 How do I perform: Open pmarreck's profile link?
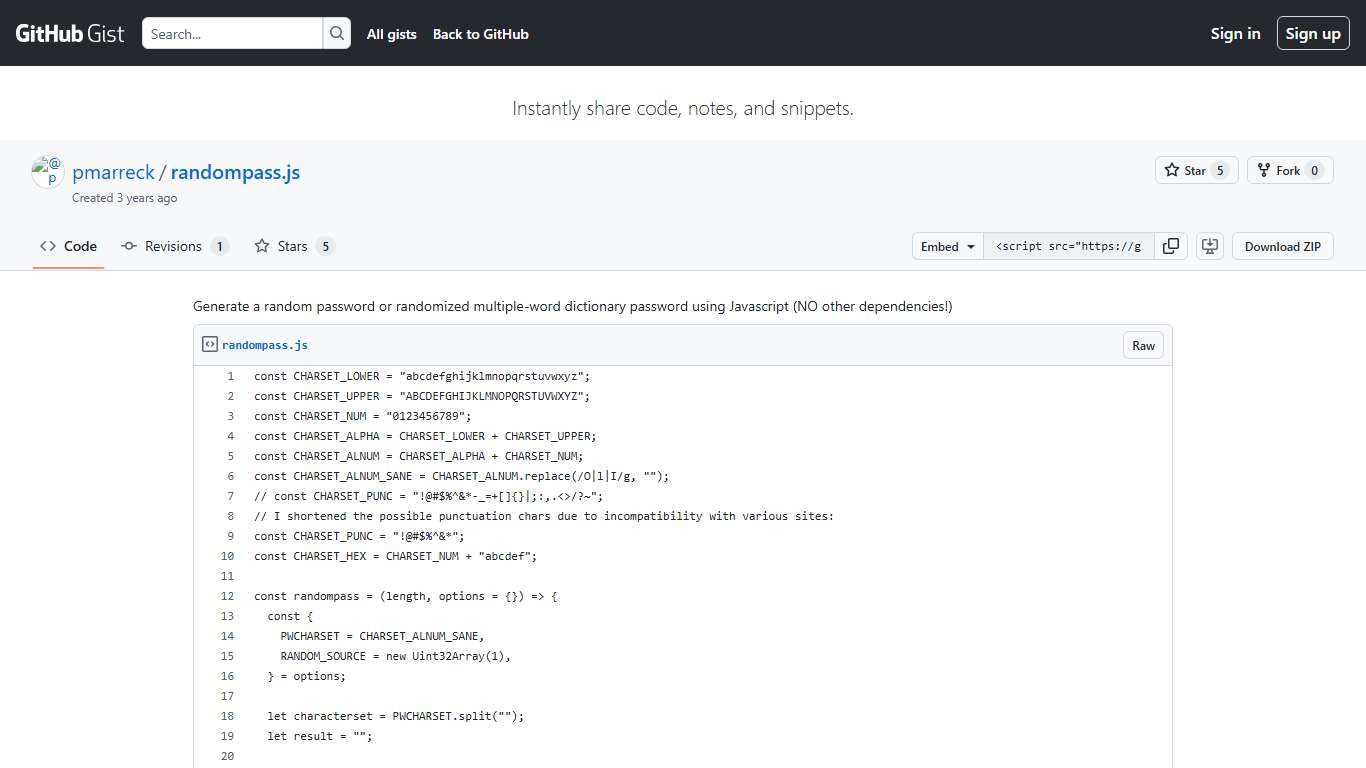pos(113,172)
